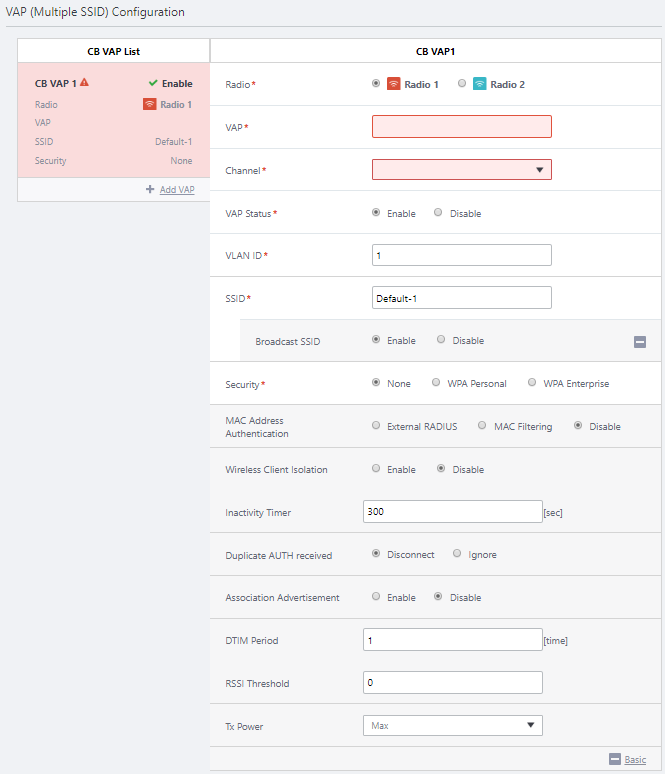Click Radio 1 icon in CB VAP list
Viewport: 665px width, 774px height.
click(150, 104)
